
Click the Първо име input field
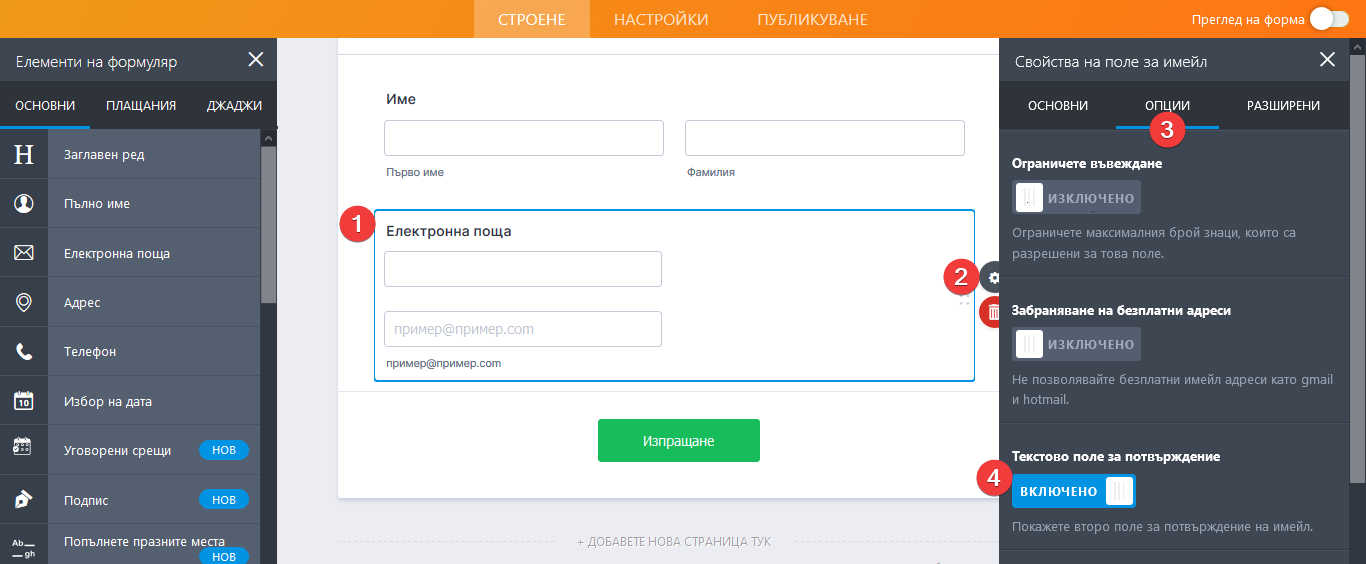[523, 138]
